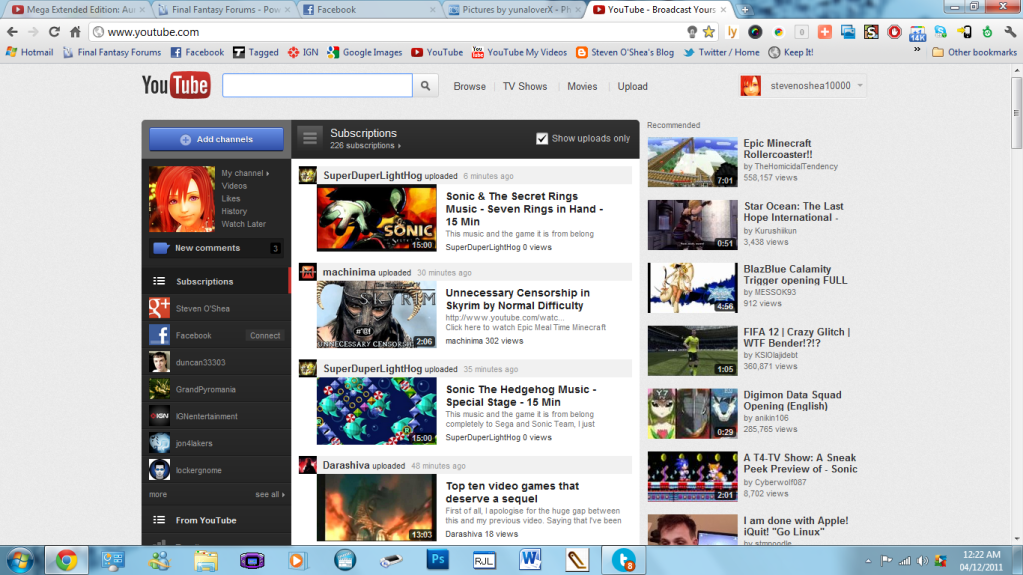Click machinima avatar icon in feed
Viewport: 1023px width, 575px height.
click(307, 272)
